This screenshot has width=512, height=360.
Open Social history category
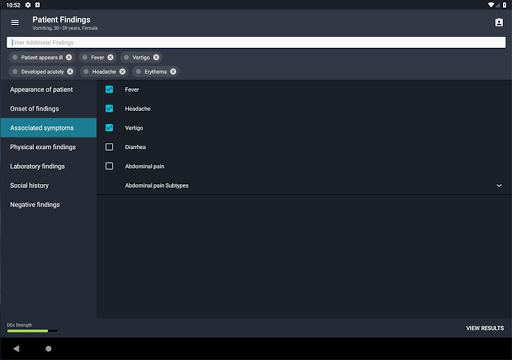click(49, 185)
